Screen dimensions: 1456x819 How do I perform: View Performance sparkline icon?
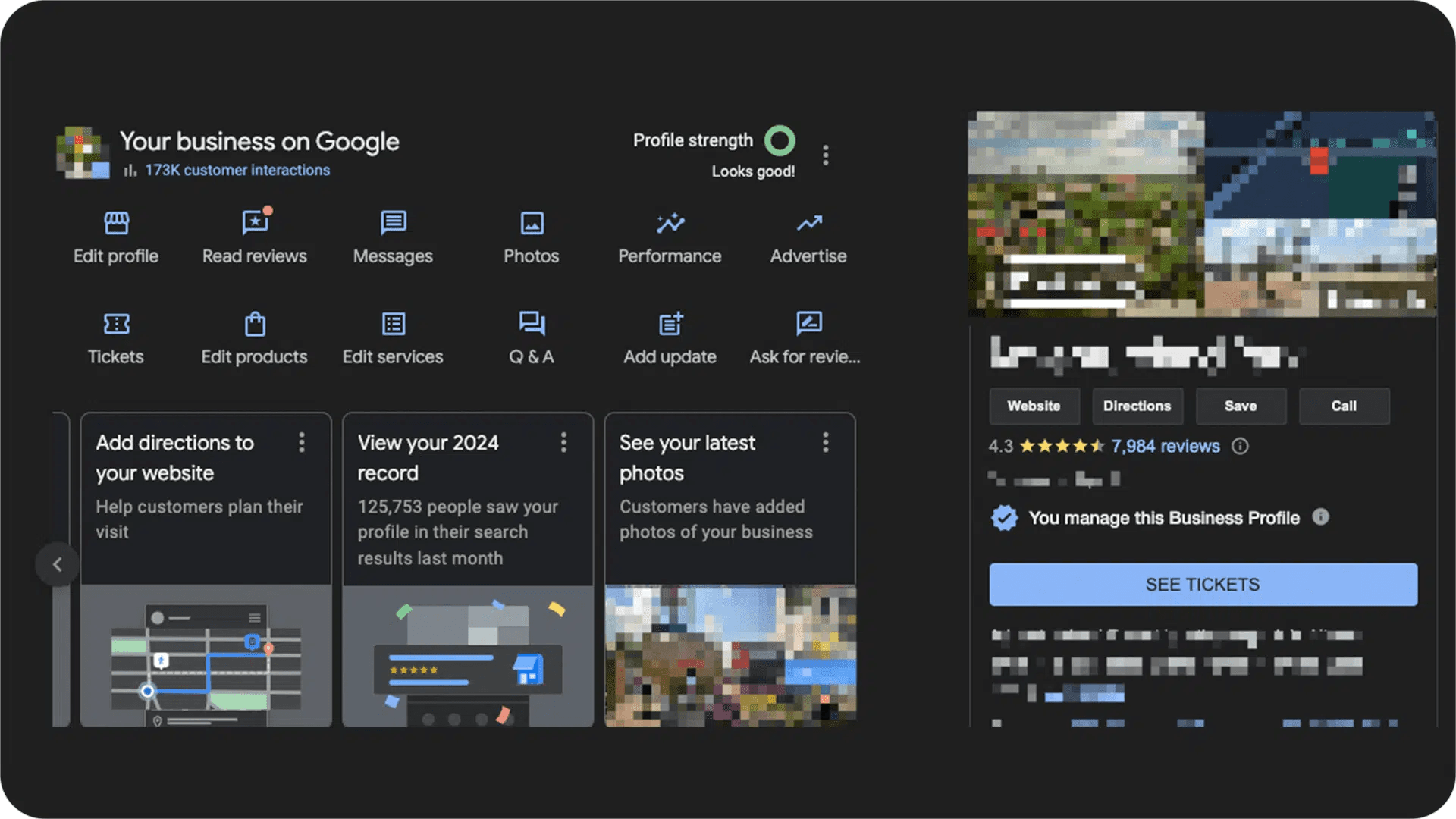(x=670, y=223)
